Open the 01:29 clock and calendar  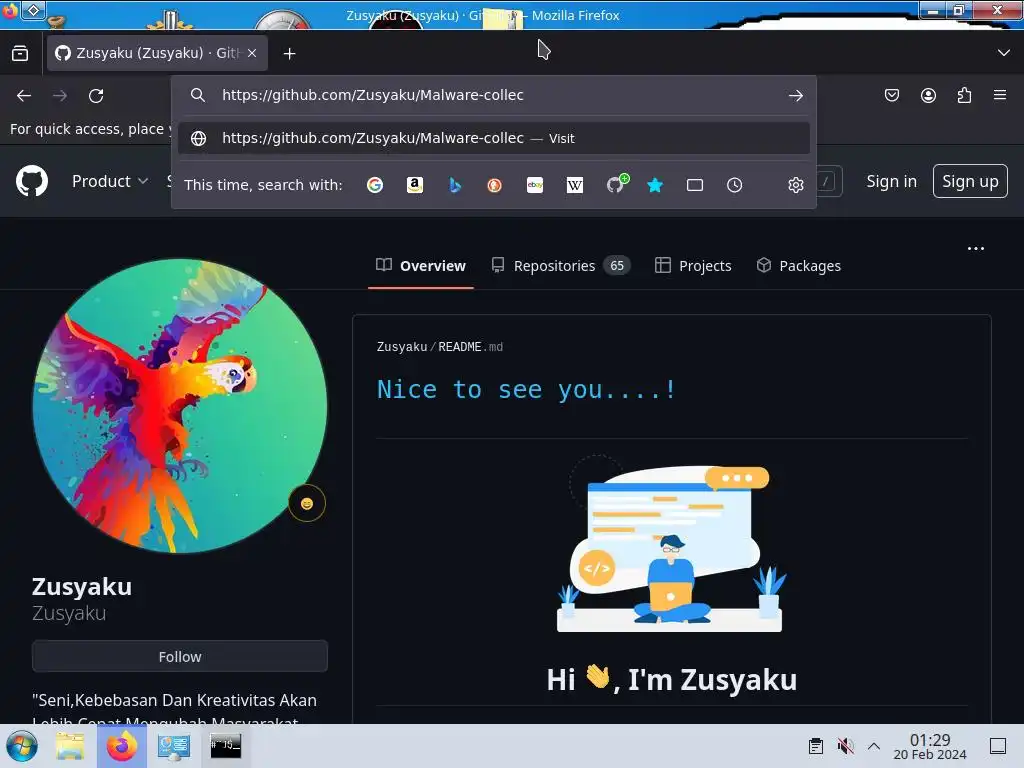point(930,746)
